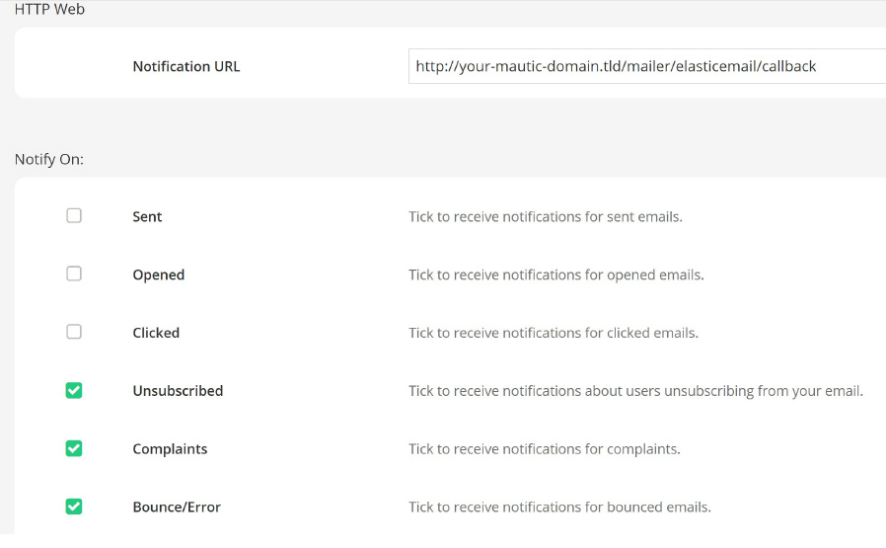Tick the Opened notifications checkbox
886x548 pixels.
(74, 274)
